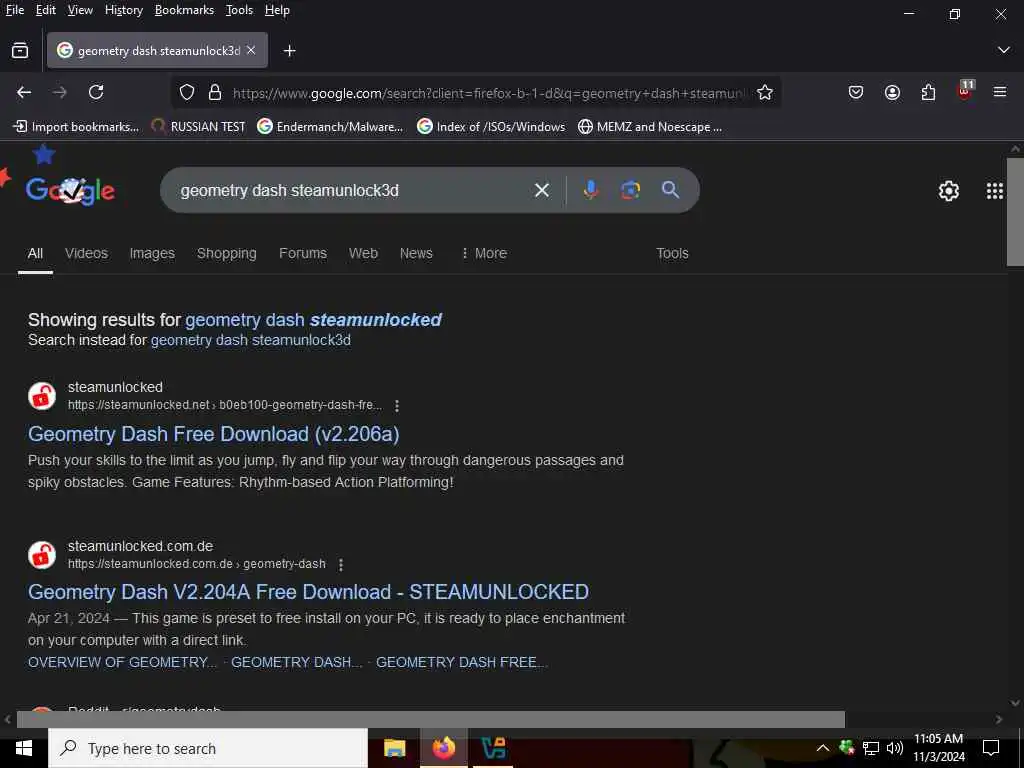
Task: Switch to the Shopping results tab
Action: (227, 253)
